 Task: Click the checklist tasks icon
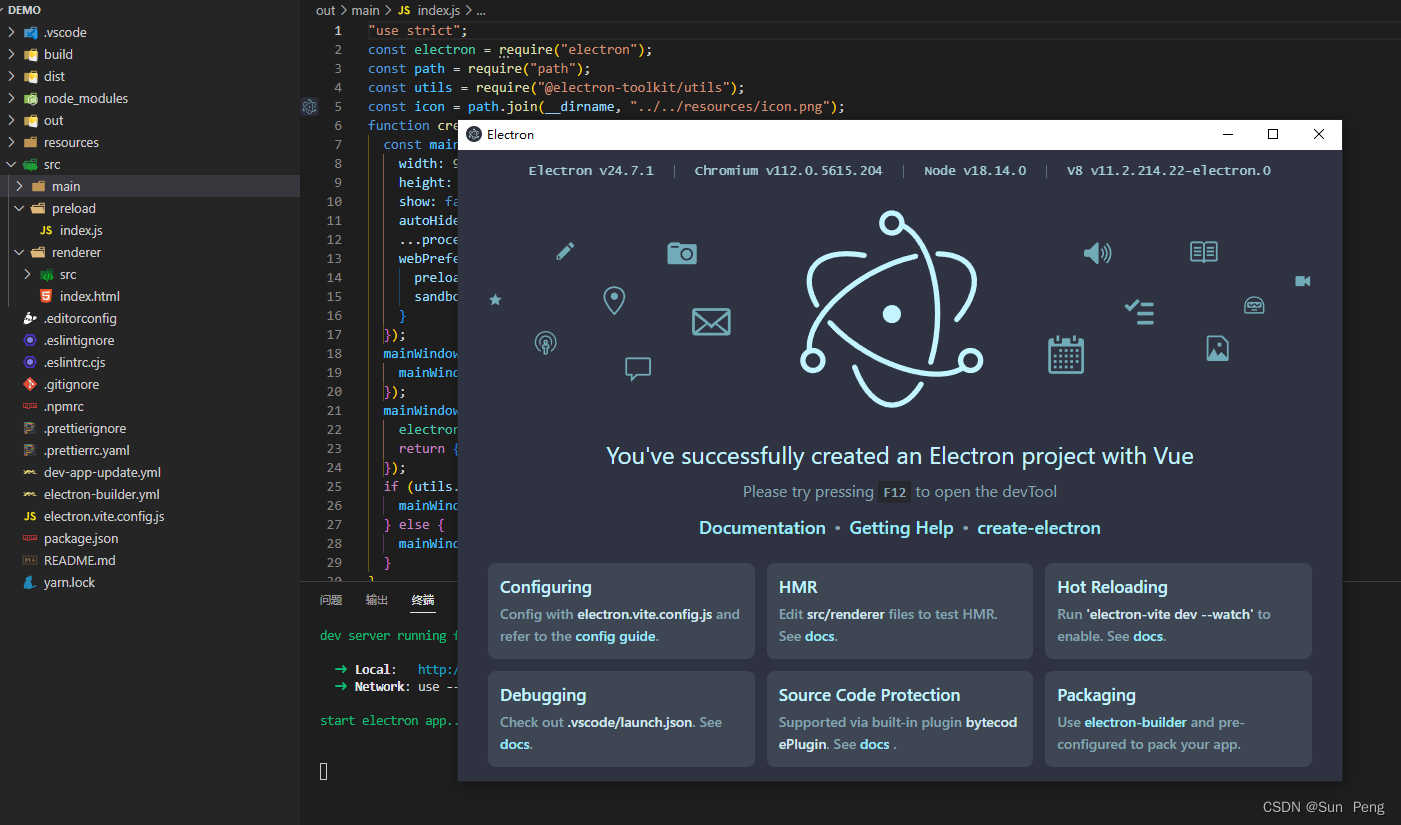click(x=1139, y=312)
